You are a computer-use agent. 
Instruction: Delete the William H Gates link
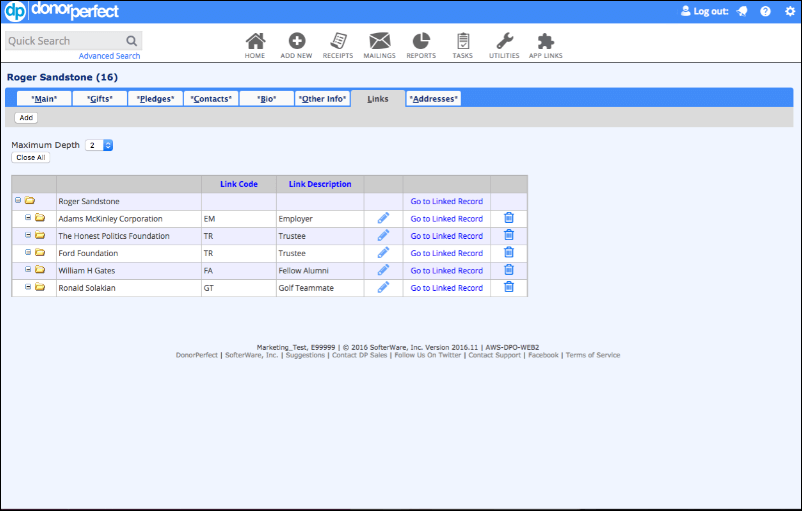coord(509,270)
